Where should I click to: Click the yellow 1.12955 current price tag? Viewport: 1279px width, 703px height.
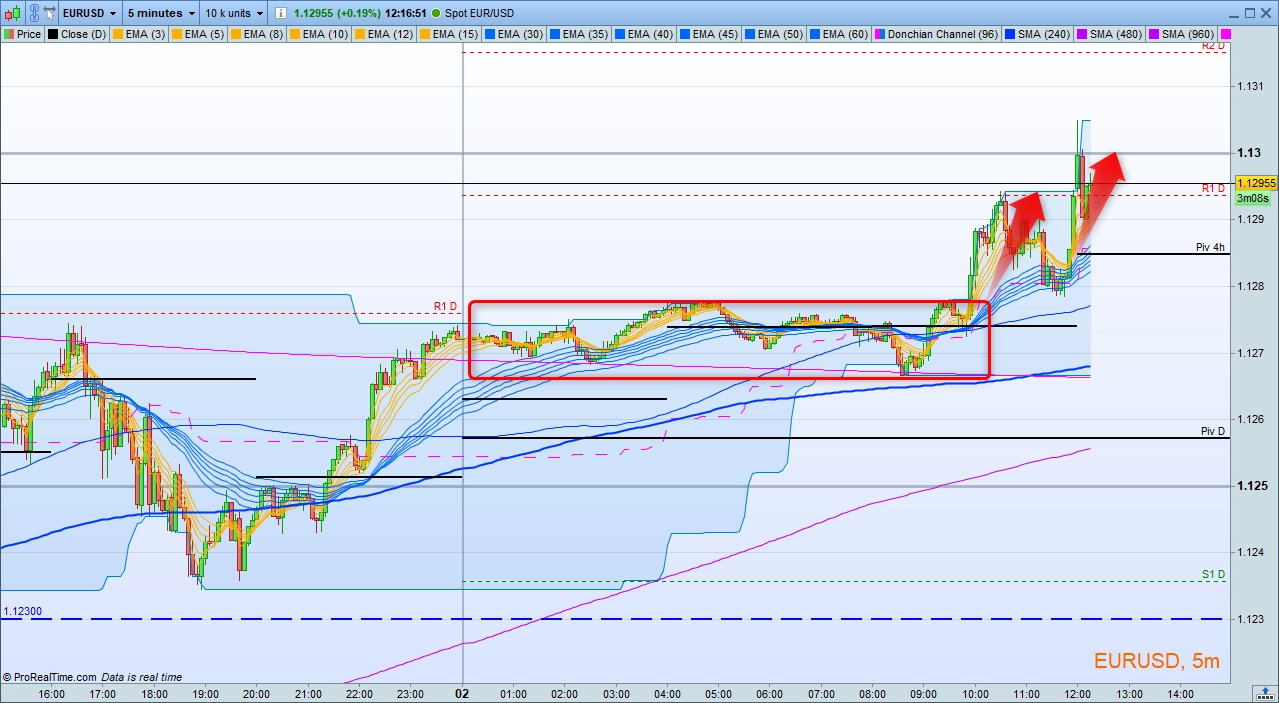tap(1256, 183)
